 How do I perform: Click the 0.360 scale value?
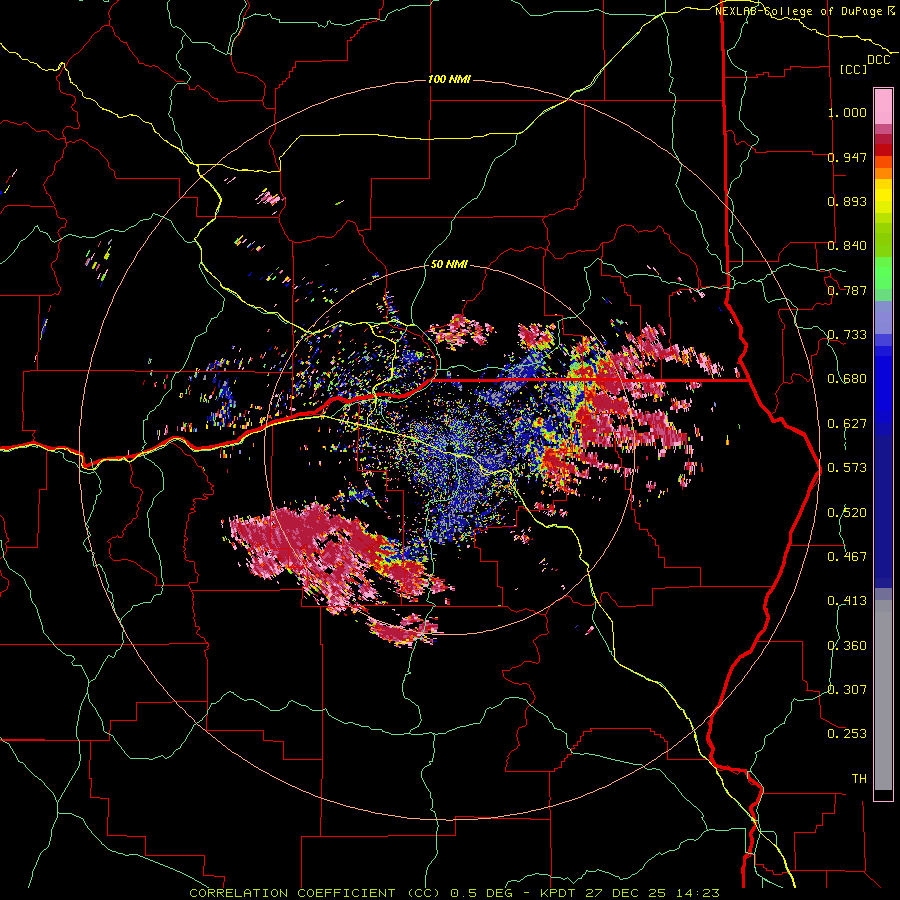(847, 646)
